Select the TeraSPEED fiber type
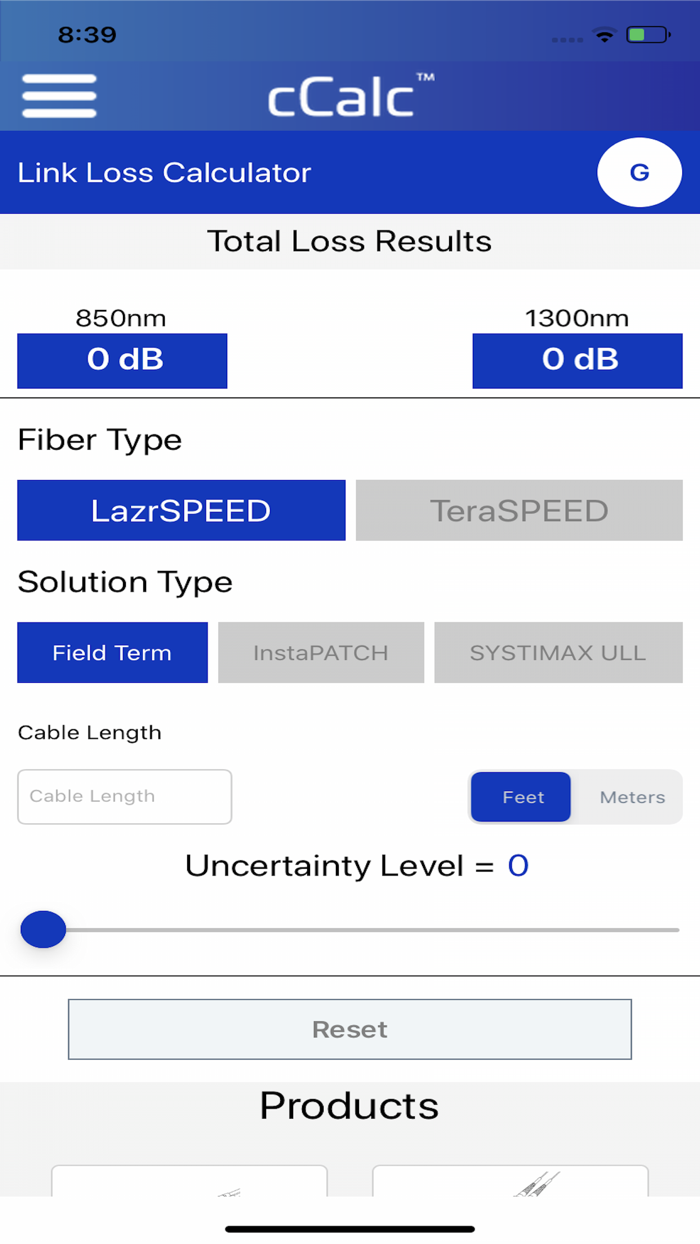Viewport: 700px width, 1244px height. pos(518,510)
